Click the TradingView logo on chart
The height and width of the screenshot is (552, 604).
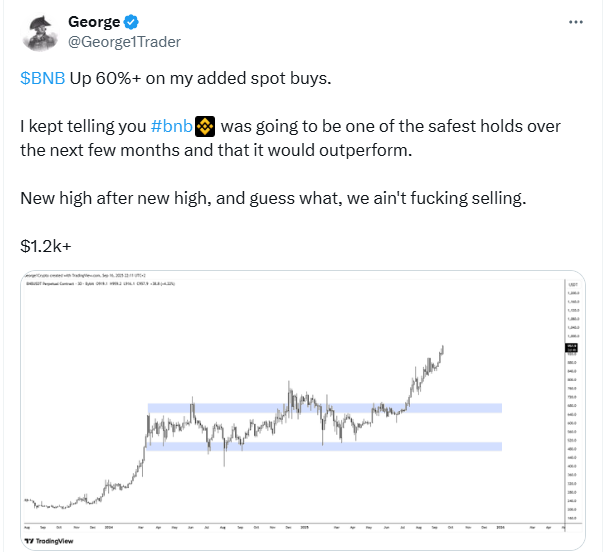48,534
